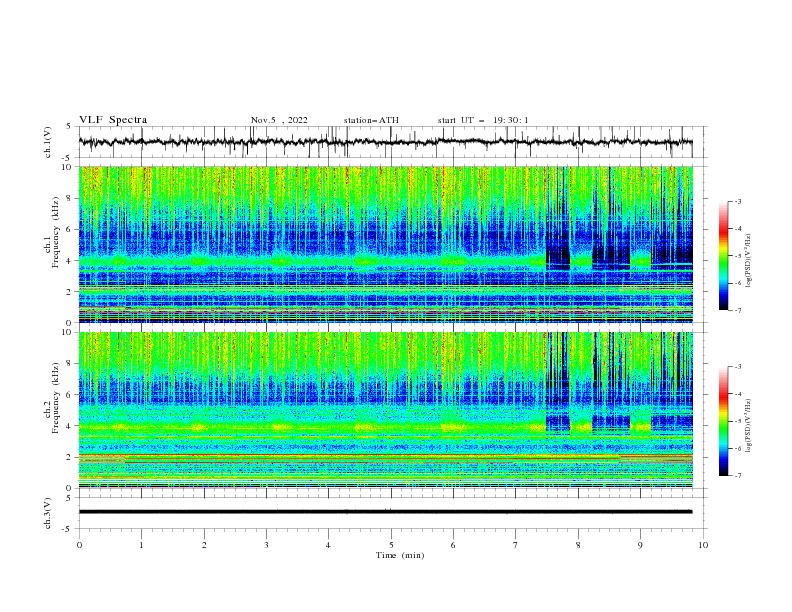Click the 'station=ATH' header label
Screen dimensions: 792x612
(371, 120)
